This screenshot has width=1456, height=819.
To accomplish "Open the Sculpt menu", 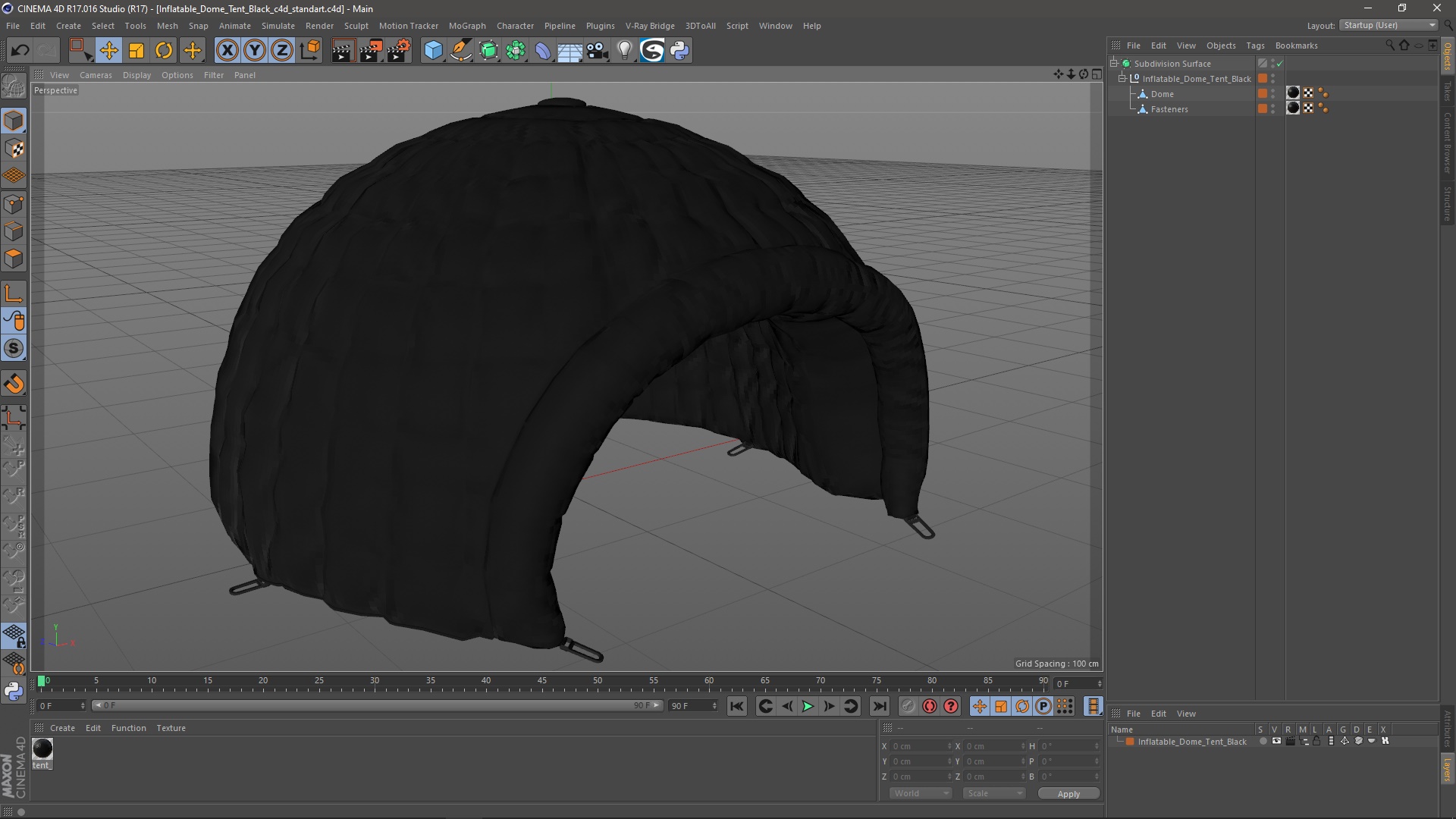I will click(356, 26).
